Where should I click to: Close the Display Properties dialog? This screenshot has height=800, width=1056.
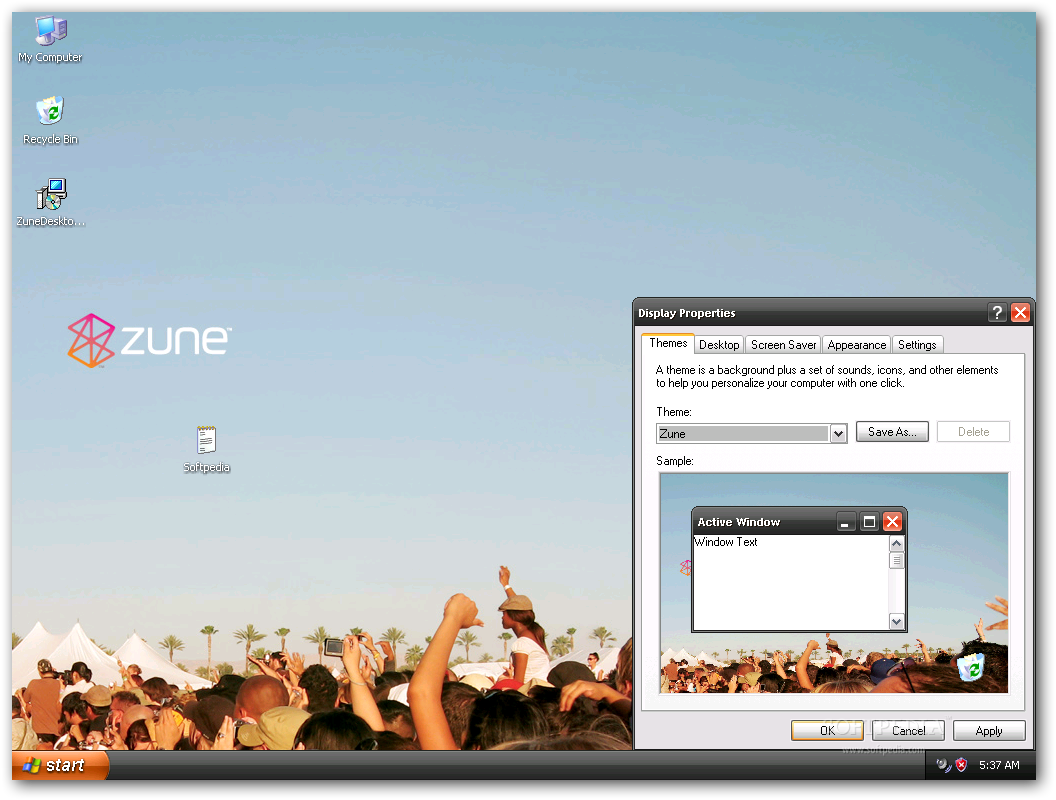click(x=1020, y=312)
